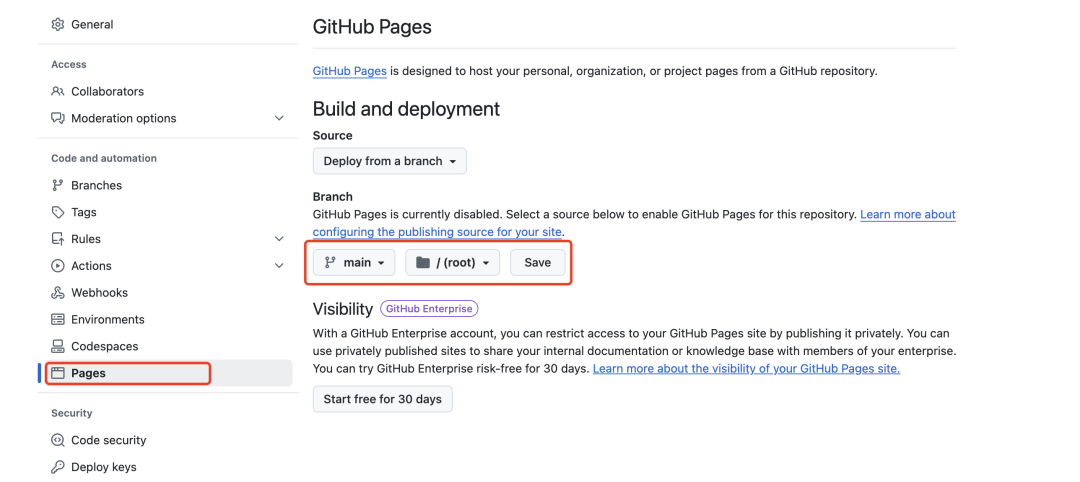Image resolution: width=1080 pixels, height=482 pixels.
Task: Expand Moderation options chevron
Action: pyautogui.click(x=279, y=118)
